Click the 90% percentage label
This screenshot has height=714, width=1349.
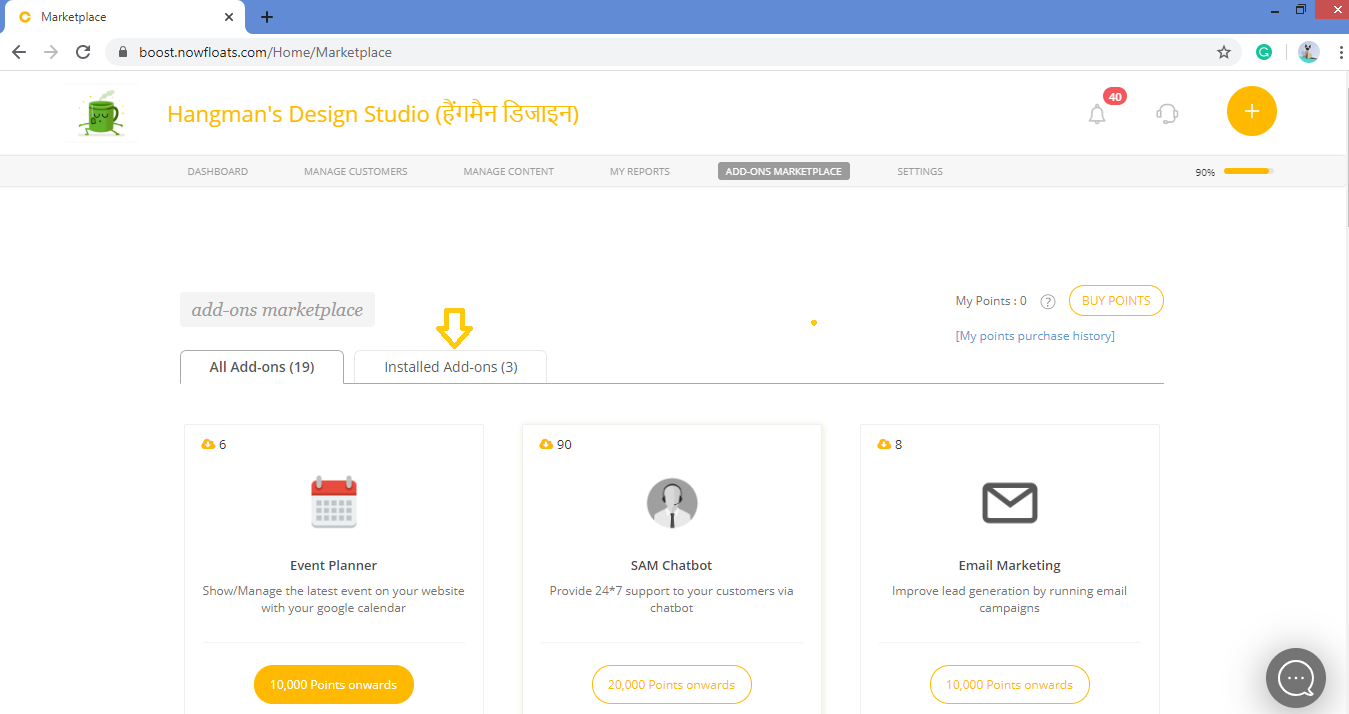tap(1205, 172)
